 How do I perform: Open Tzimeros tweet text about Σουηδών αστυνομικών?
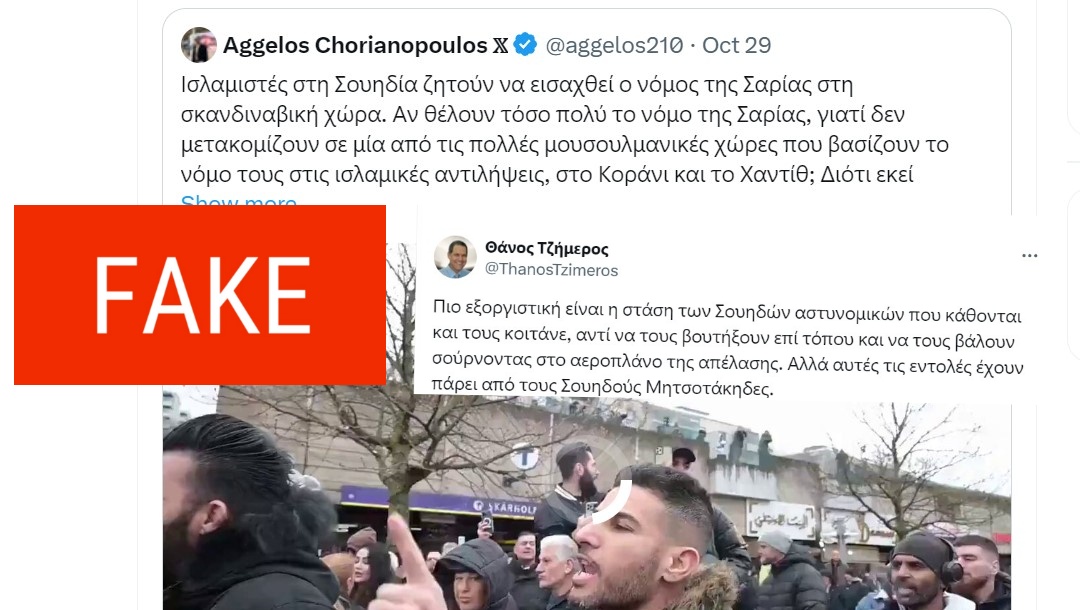[x=727, y=349]
